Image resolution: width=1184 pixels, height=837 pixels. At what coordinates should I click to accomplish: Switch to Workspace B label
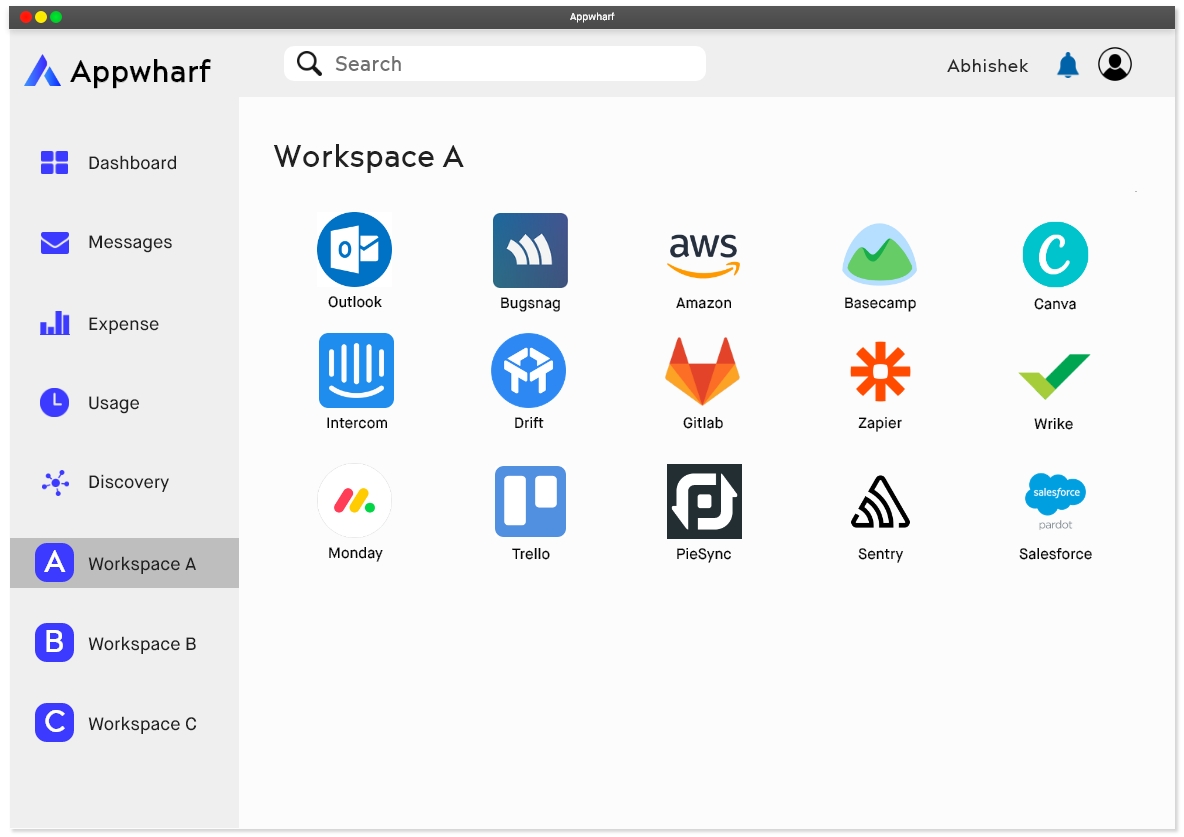(x=142, y=644)
